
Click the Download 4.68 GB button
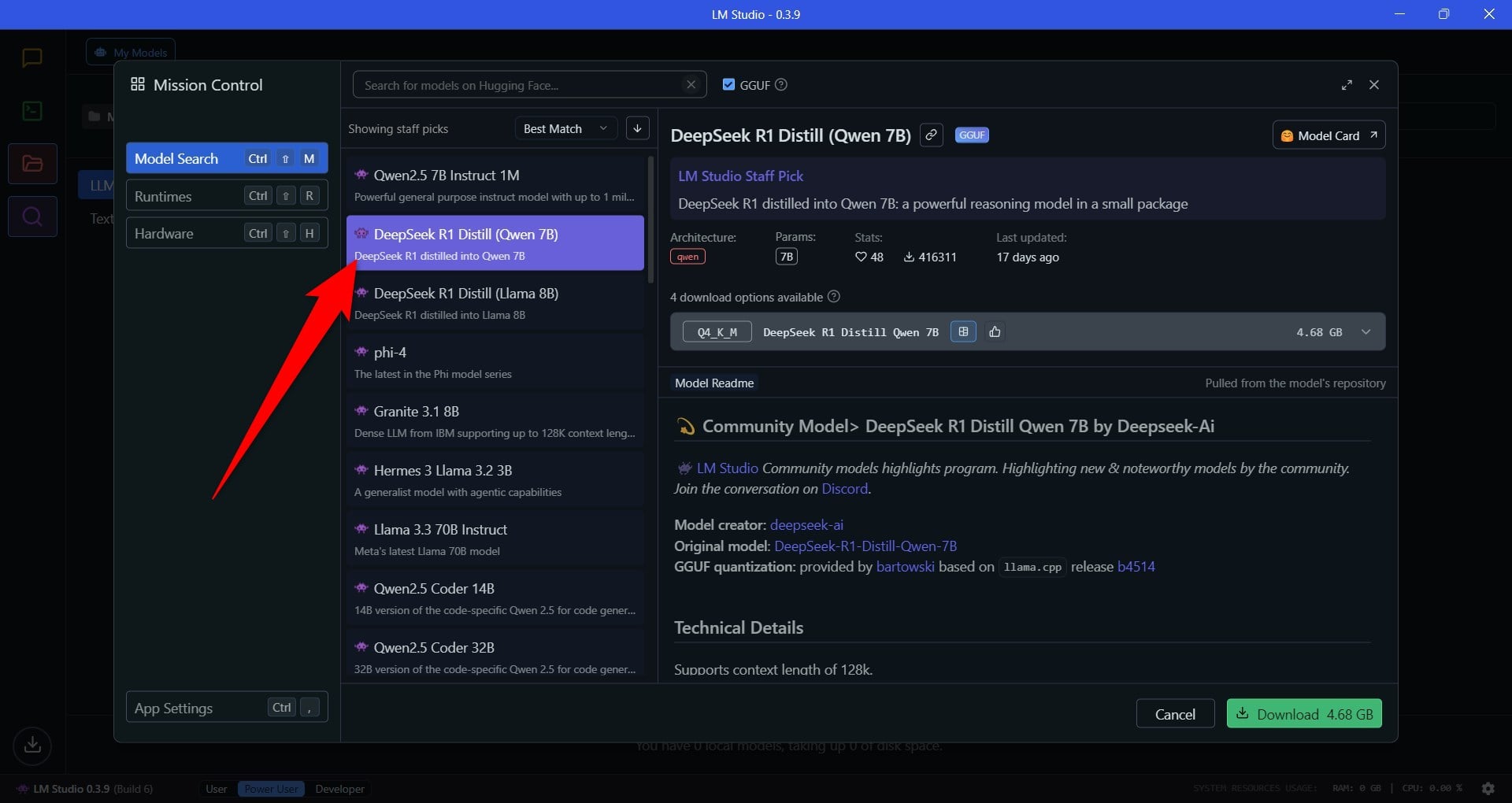click(1304, 714)
